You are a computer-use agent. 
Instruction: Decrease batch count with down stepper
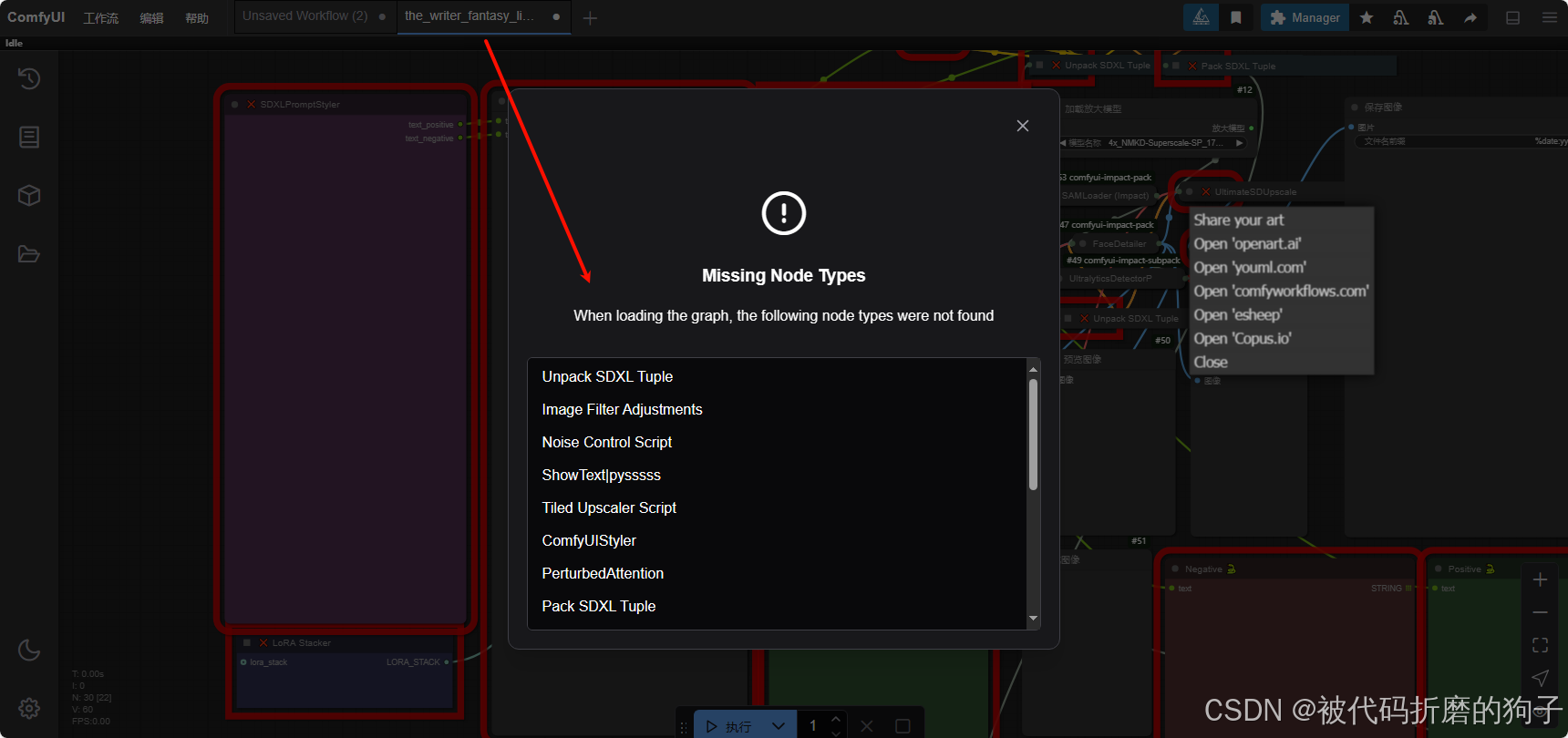(836, 733)
